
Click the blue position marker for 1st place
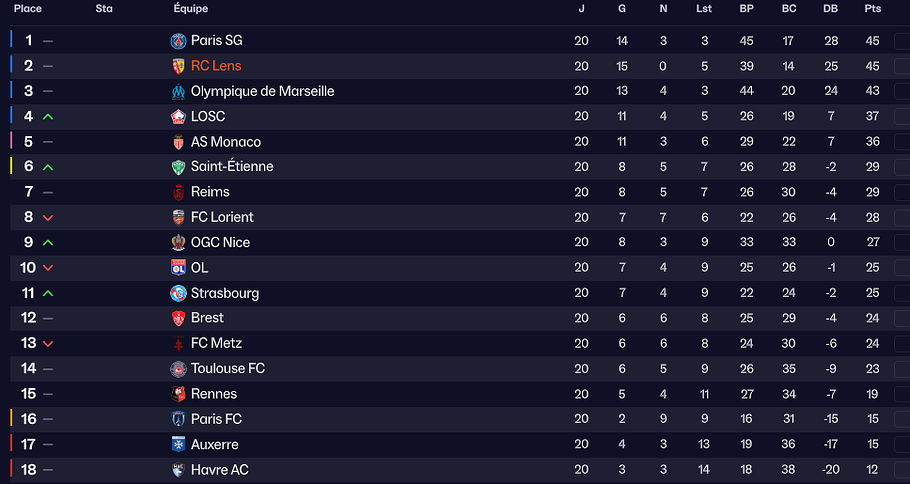[x=11, y=41]
